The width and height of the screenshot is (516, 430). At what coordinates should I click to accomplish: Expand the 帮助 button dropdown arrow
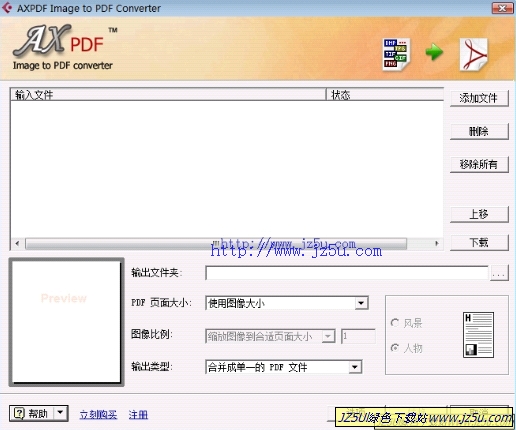60,413
